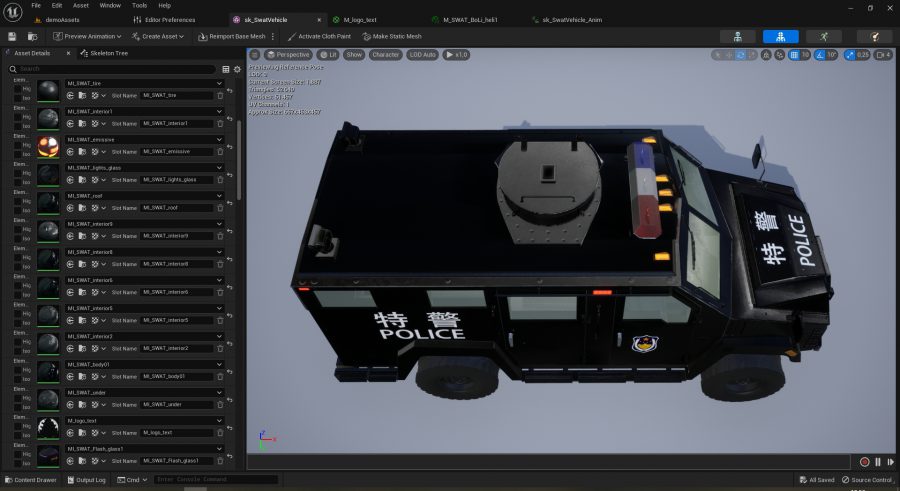Screen dimensions: 900x491
Task: Open the Cmd console type dropdown
Action: coord(132,480)
